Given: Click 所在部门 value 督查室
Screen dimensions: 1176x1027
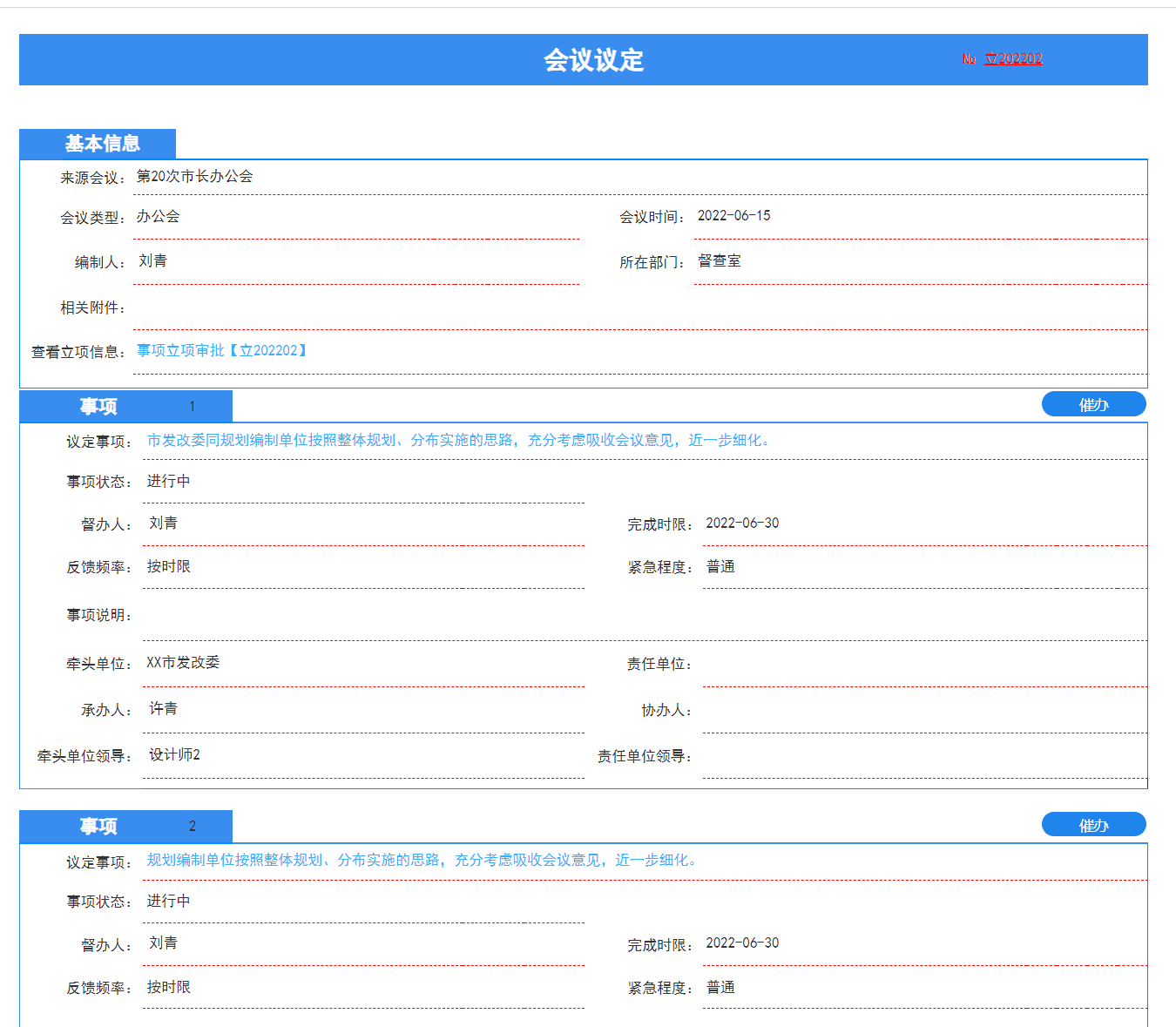Looking at the screenshot, I should (x=720, y=260).
